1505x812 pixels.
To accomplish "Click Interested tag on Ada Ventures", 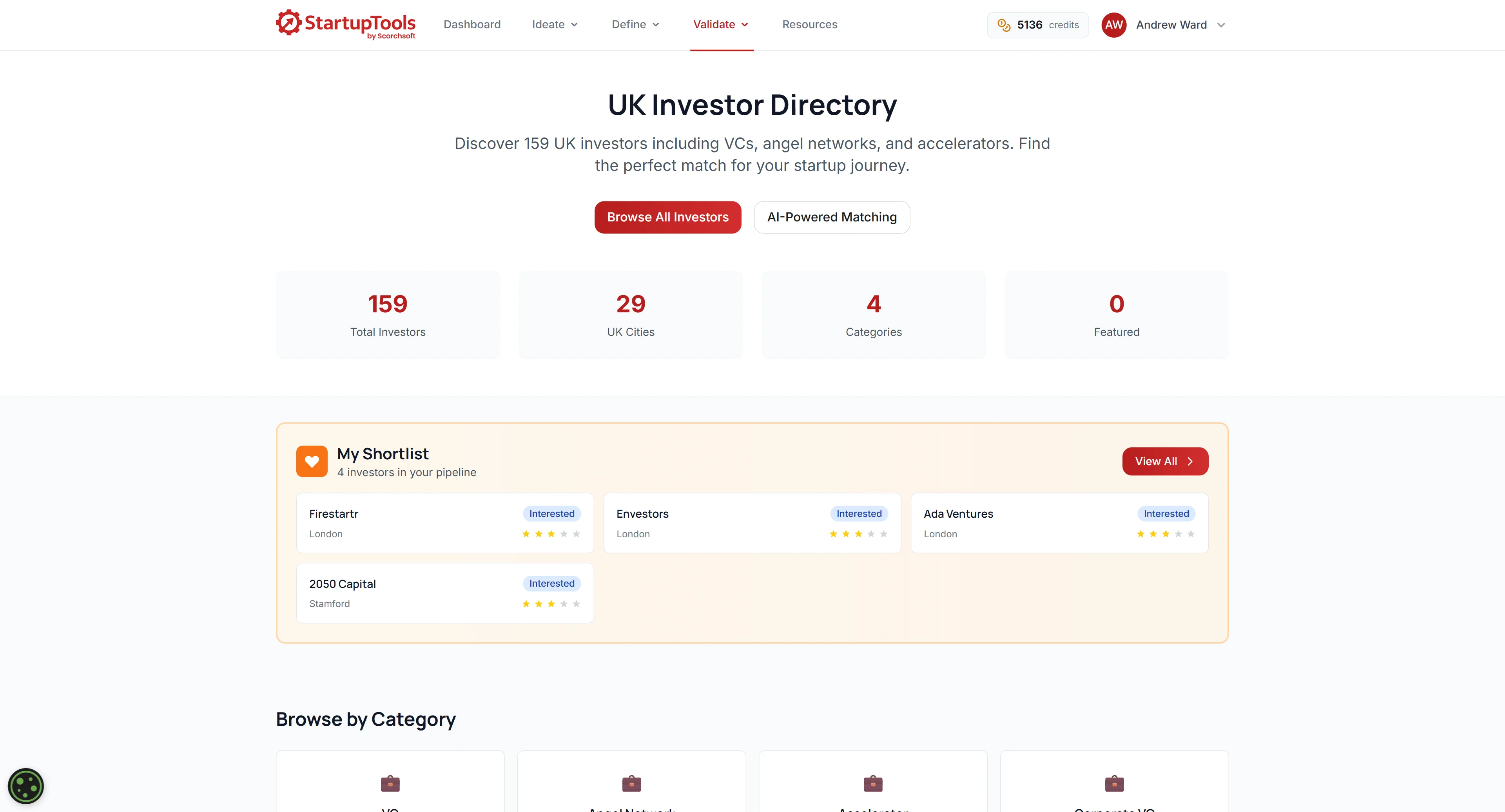I will point(1166,513).
